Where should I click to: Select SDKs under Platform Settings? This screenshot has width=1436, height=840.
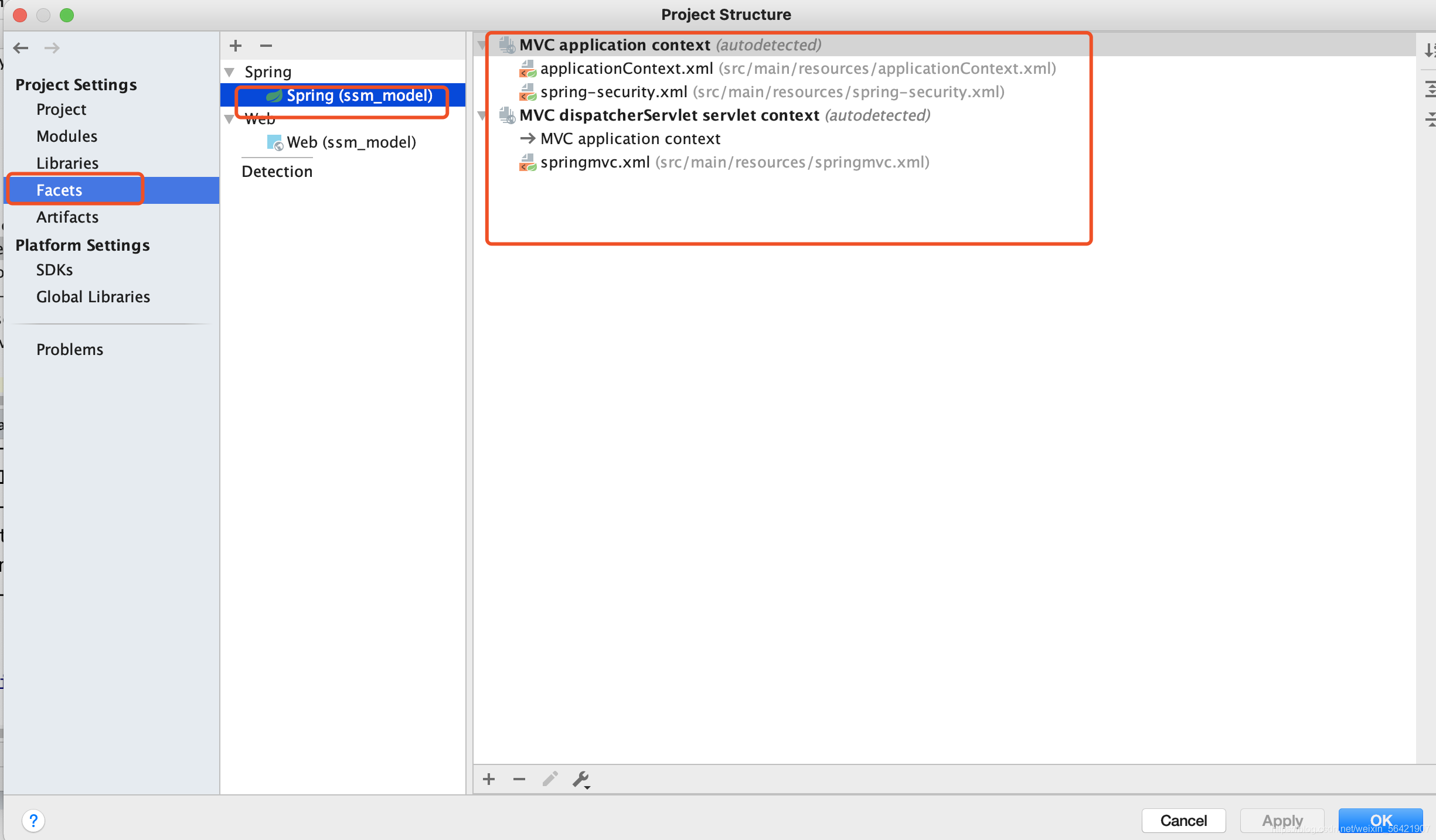pos(55,270)
